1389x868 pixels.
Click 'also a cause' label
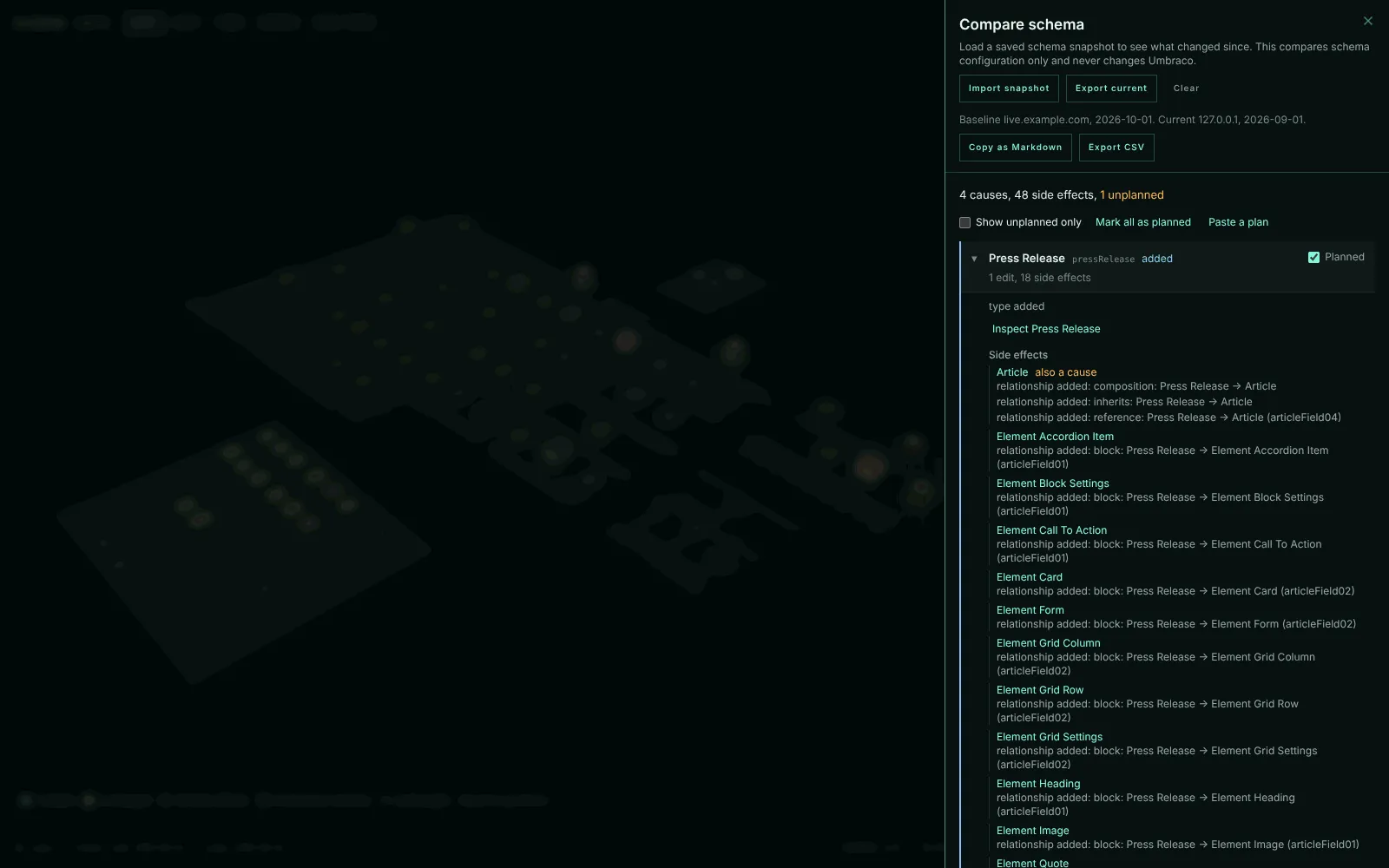pyautogui.click(x=1066, y=372)
